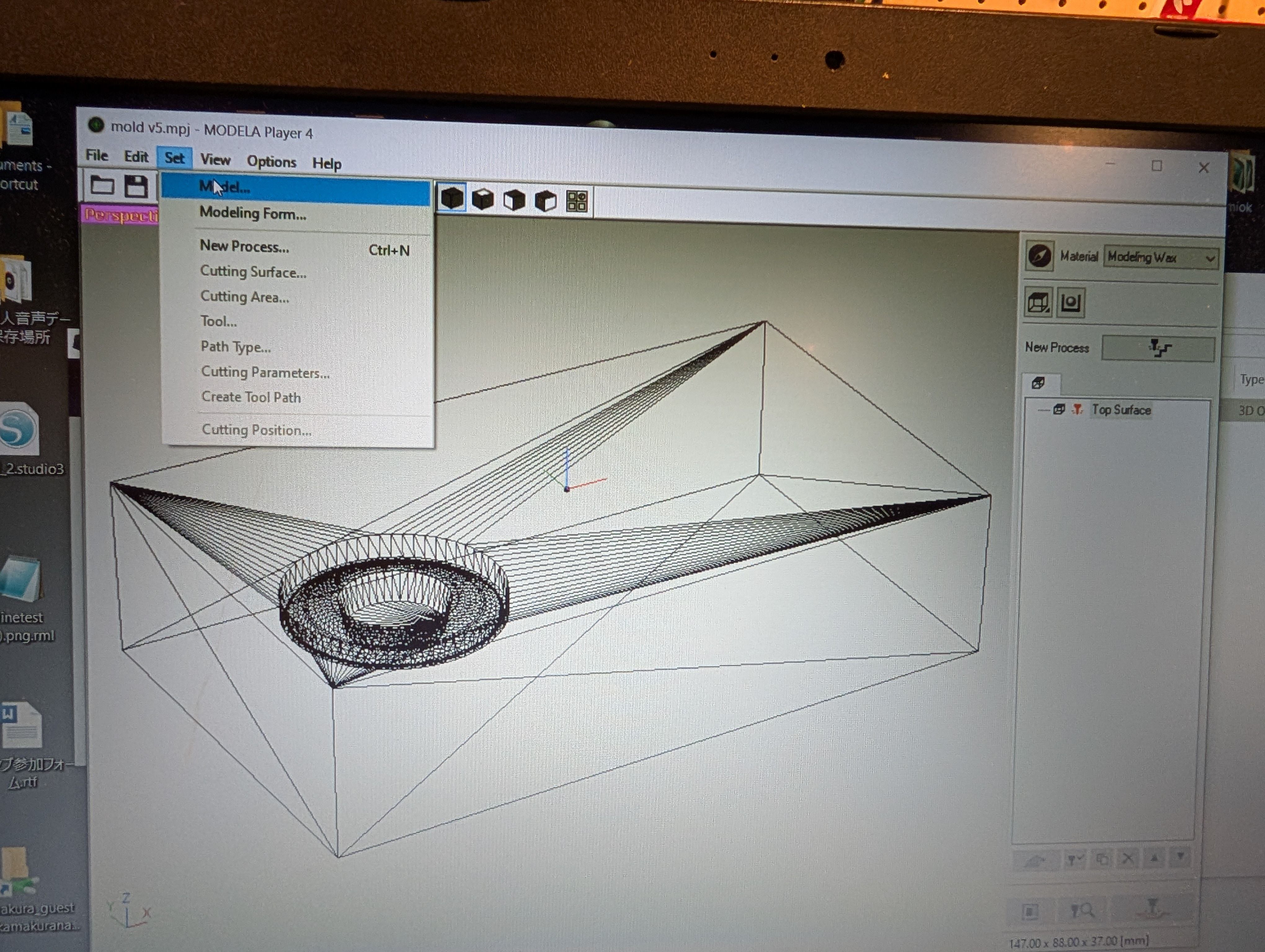This screenshot has width=1265, height=952.
Task: Click the cutter with checkmark icon
Action: point(1075,859)
